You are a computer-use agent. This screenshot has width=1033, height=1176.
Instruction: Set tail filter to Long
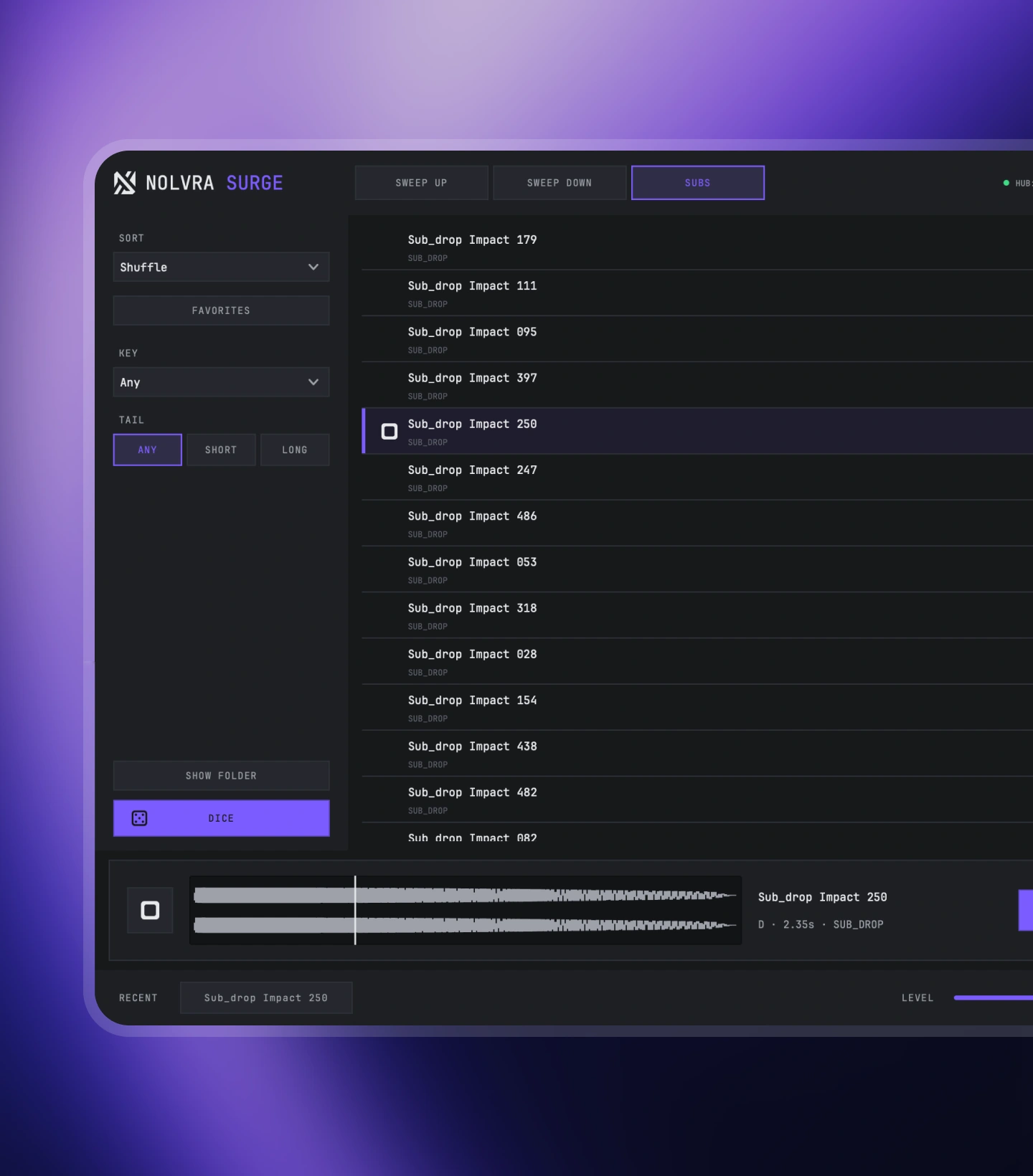pos(295,450)
